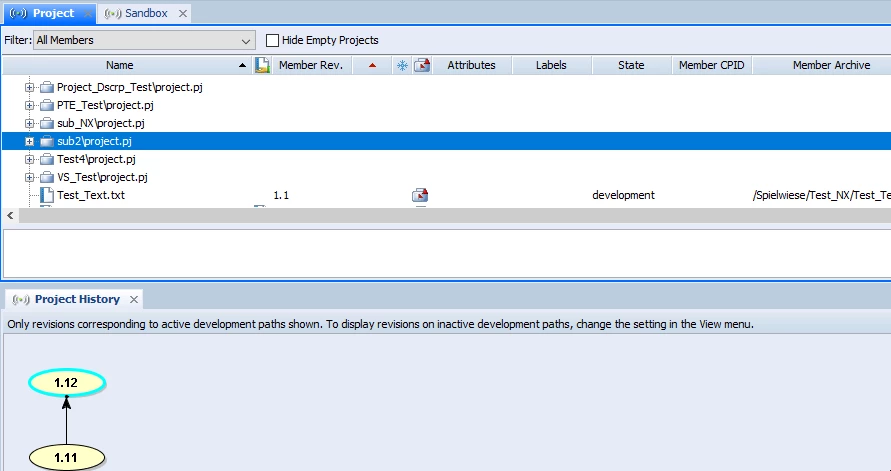891x471 pixels.
Task: Expand sub2\project.pj node
Action: pos(30,141)
